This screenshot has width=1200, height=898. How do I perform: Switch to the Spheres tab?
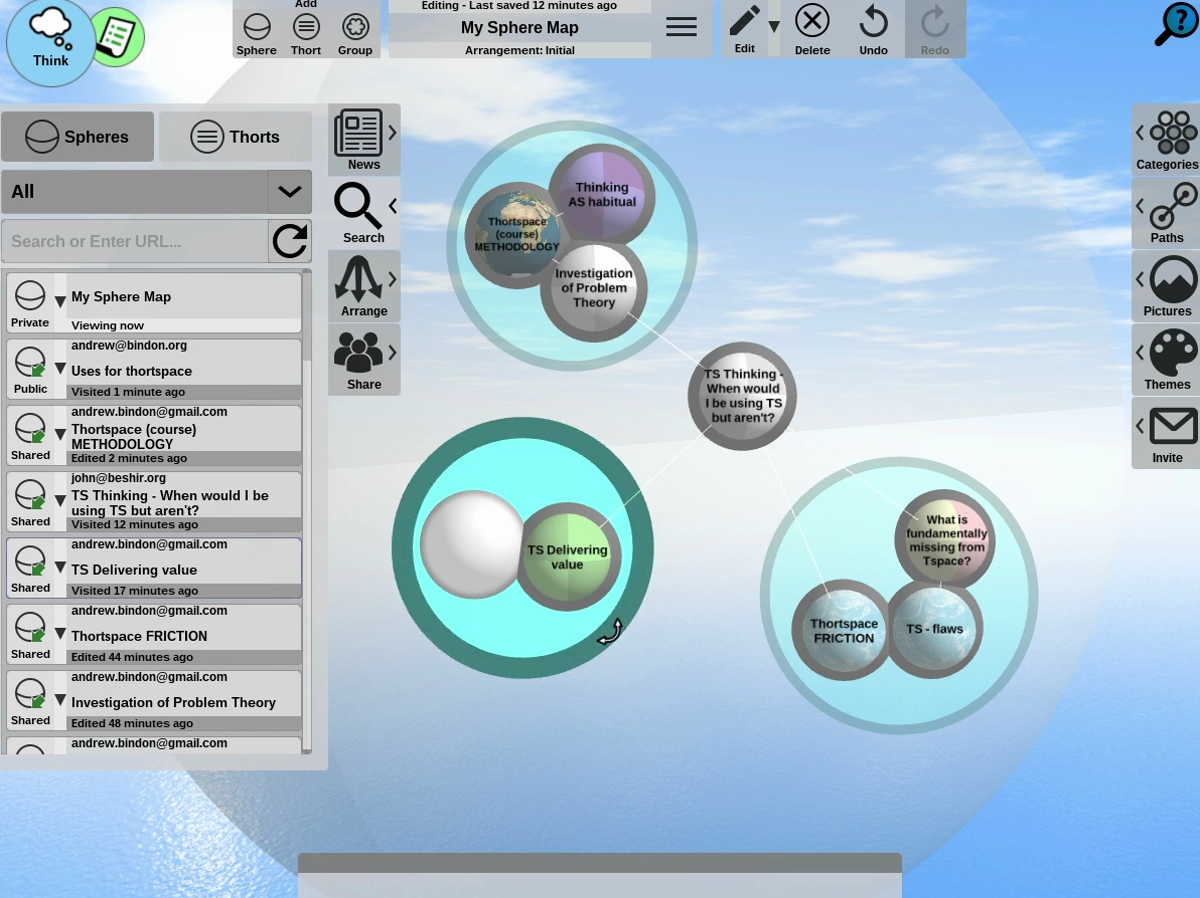[x=77, y=137]
